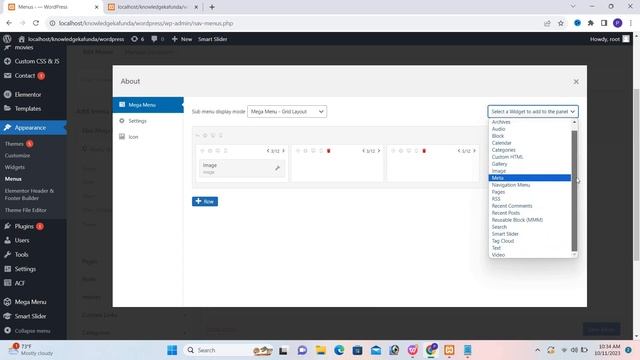Click WordPress logo in admin bar
Viewport: 640px width, 360px height.
7,39
